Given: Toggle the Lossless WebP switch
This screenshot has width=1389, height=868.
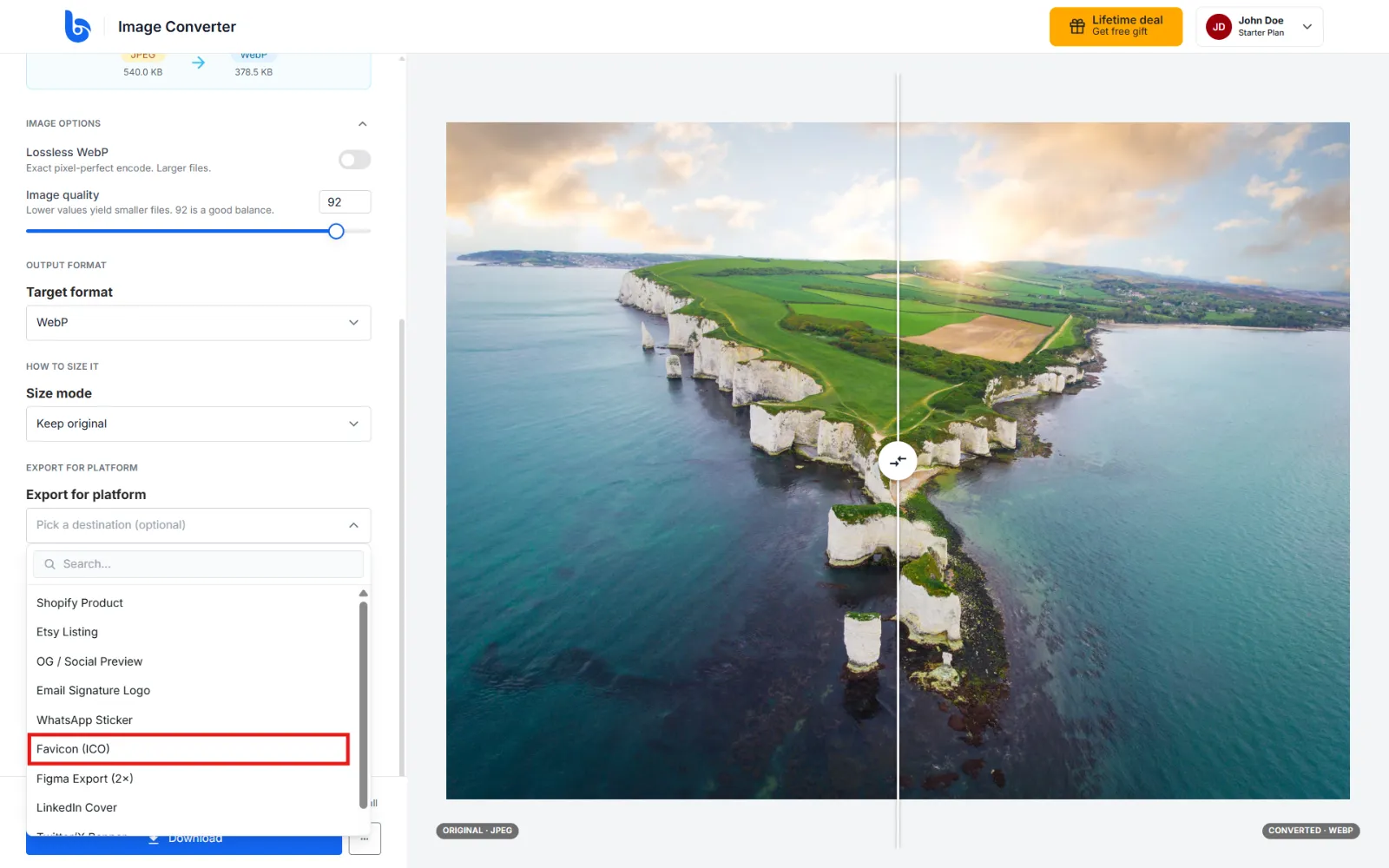Looking at the screenshot, I should 354,160.
